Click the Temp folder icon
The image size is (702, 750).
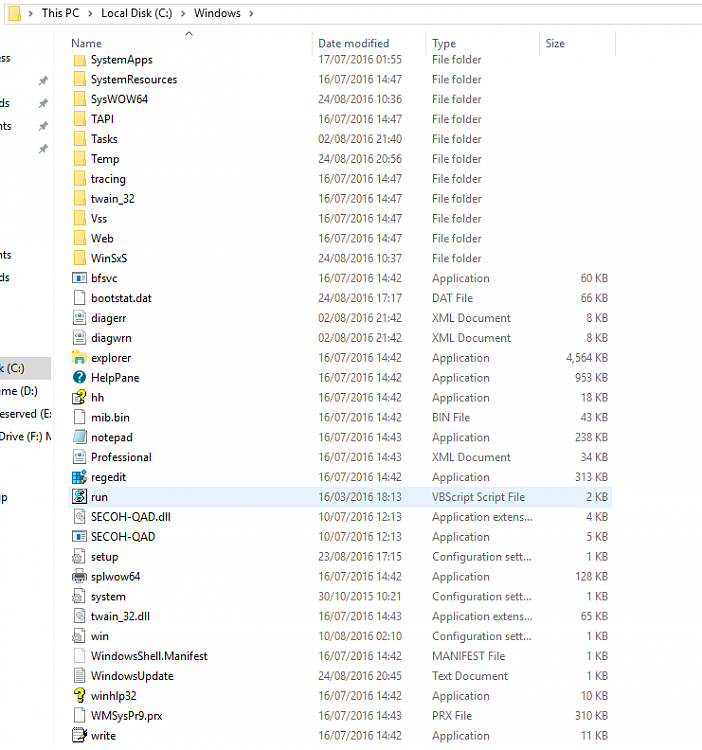coord(80,158)
